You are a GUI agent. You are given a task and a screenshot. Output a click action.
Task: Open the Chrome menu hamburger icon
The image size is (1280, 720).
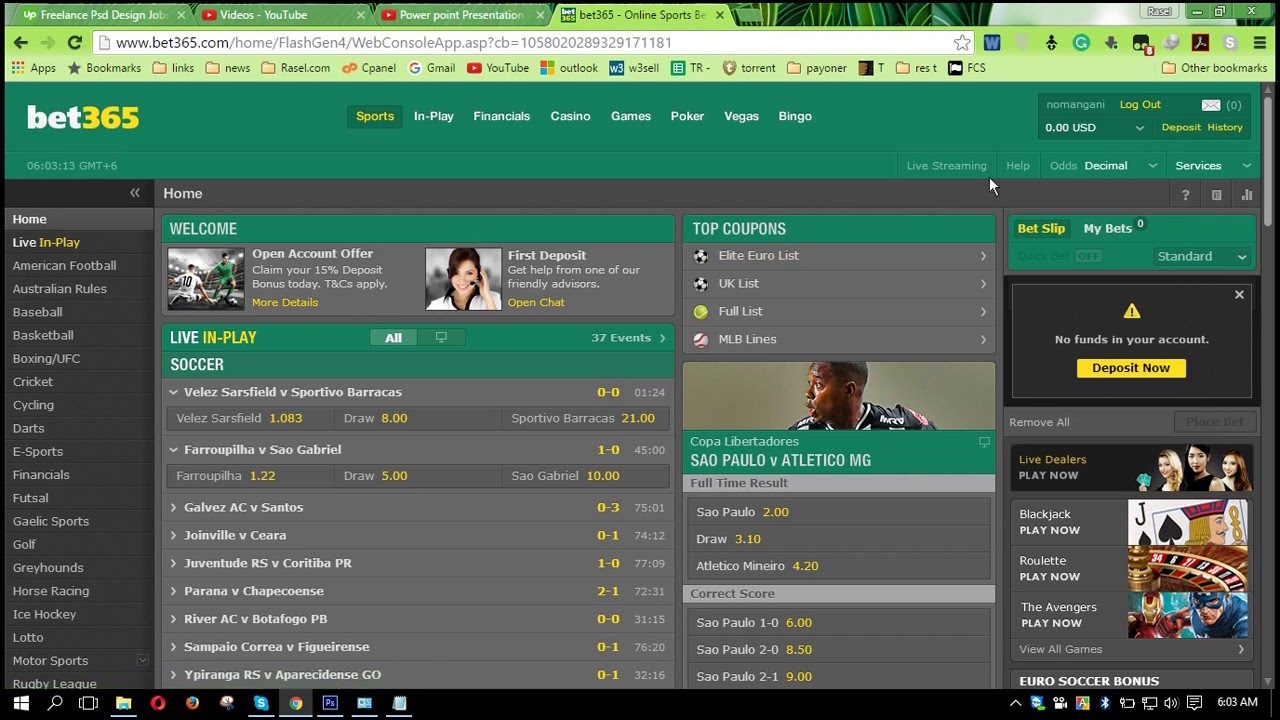click(1260, 42)
